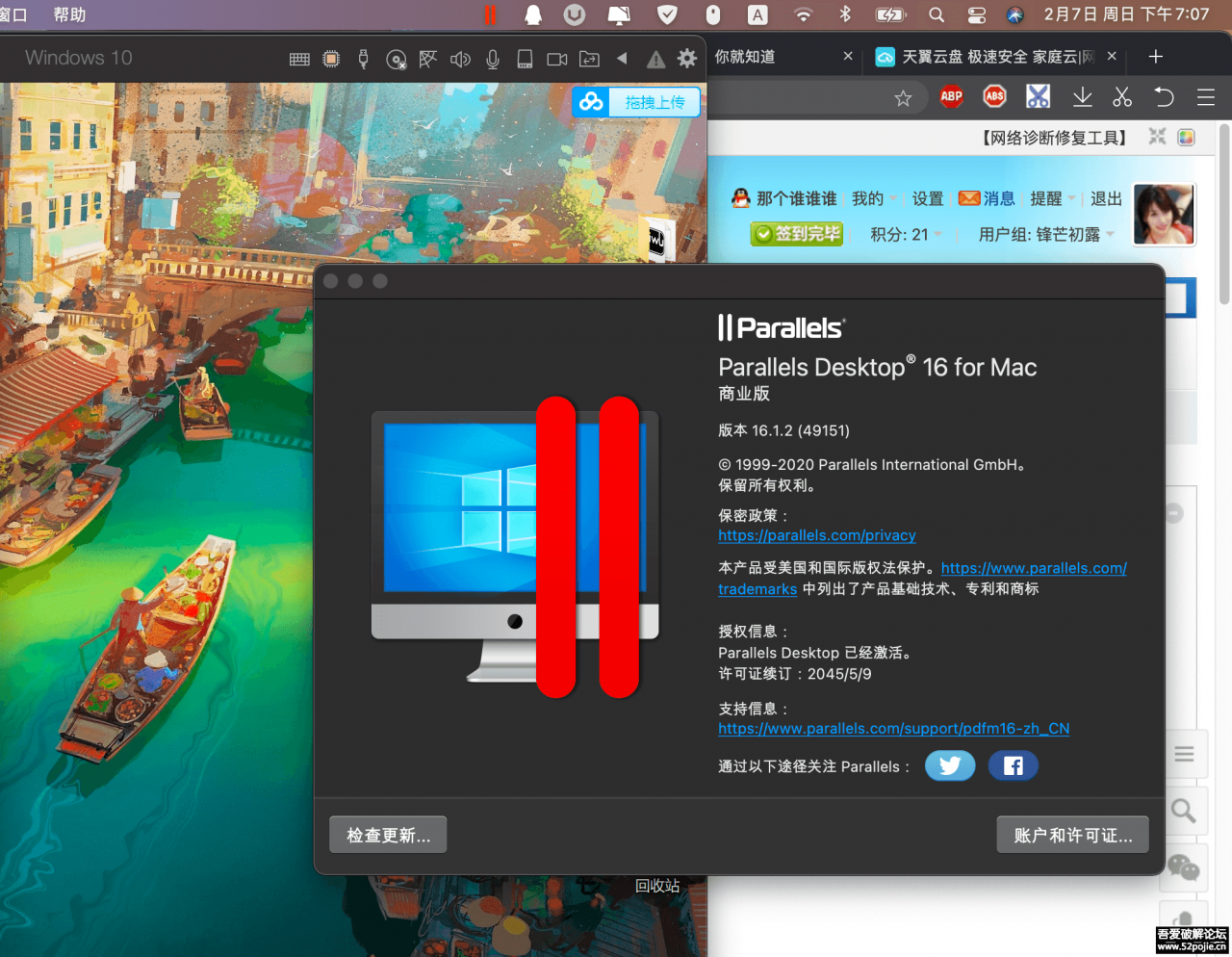Click the 拖拽上传 cloud upload button
This screenshot has height=957, width=1232.
(636, 101)
